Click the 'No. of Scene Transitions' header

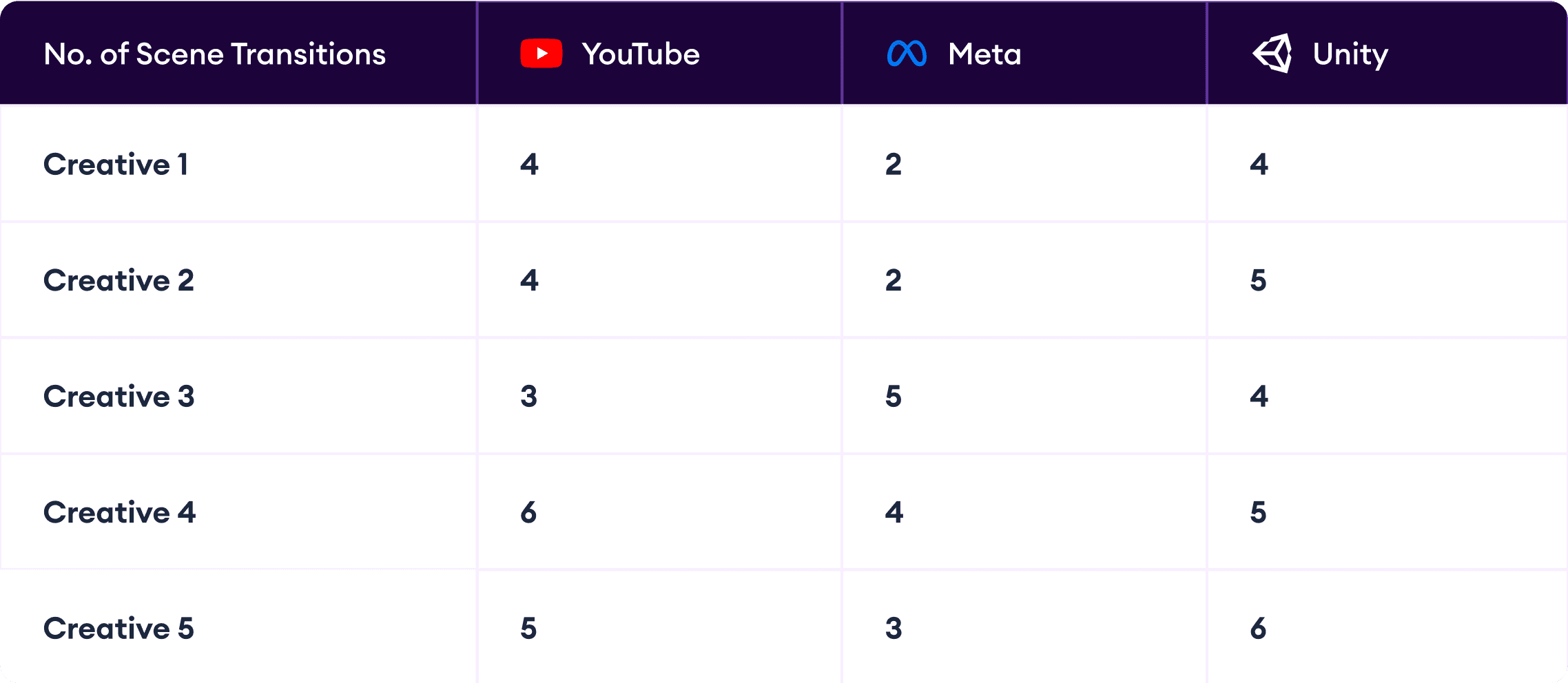pos(214,54)
